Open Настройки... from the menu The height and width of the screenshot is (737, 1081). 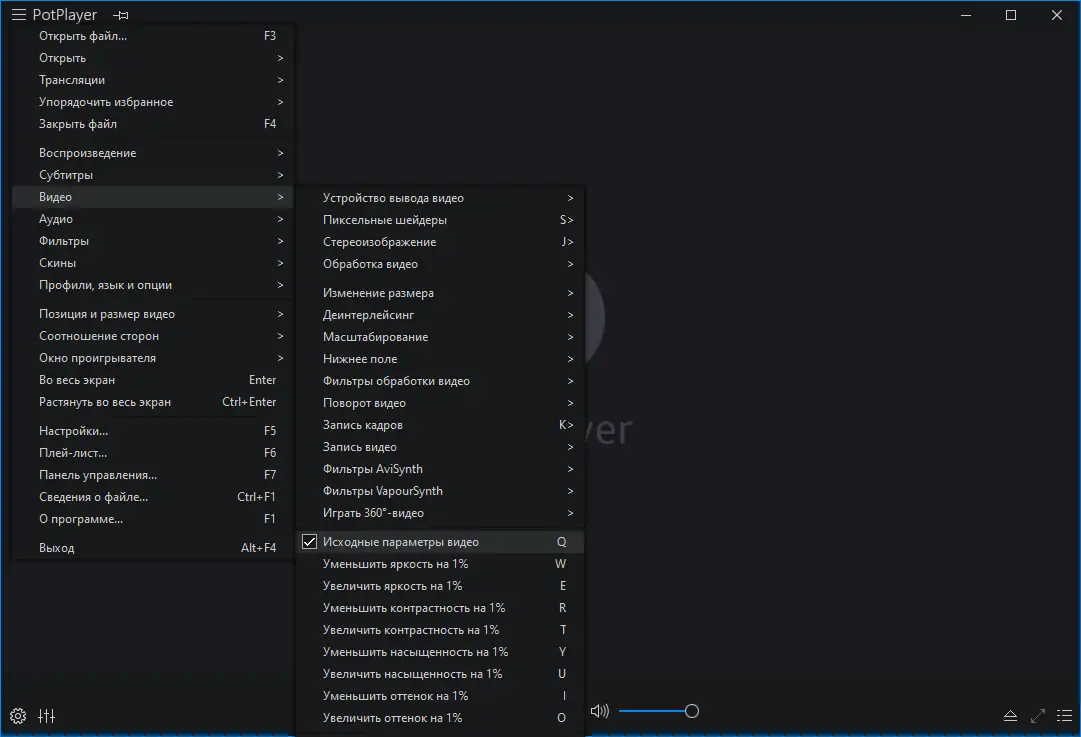pyautogui.click(x=153, y=431)
